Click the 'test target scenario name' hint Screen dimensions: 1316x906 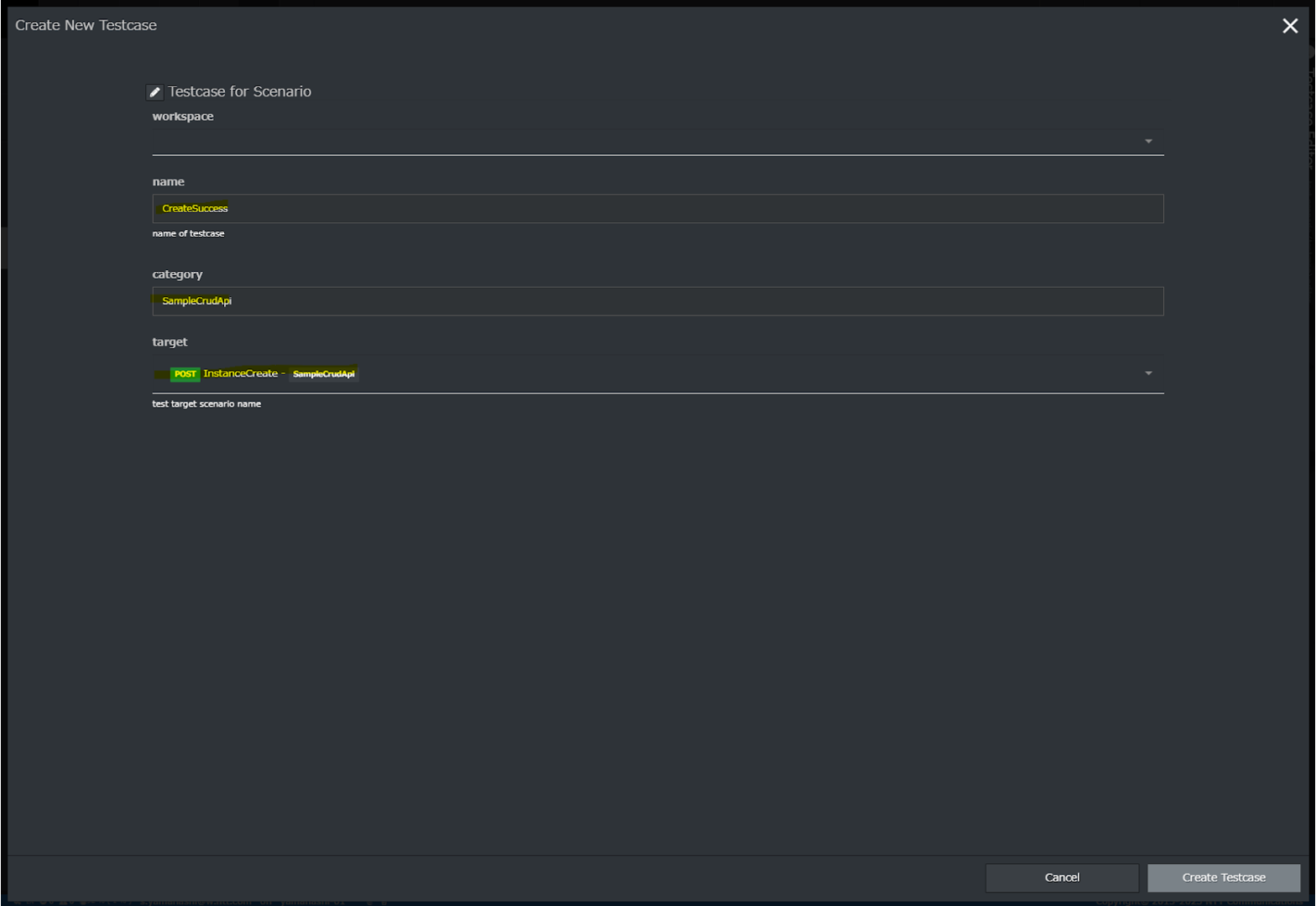pyautogui.click(x=206, y=404)
